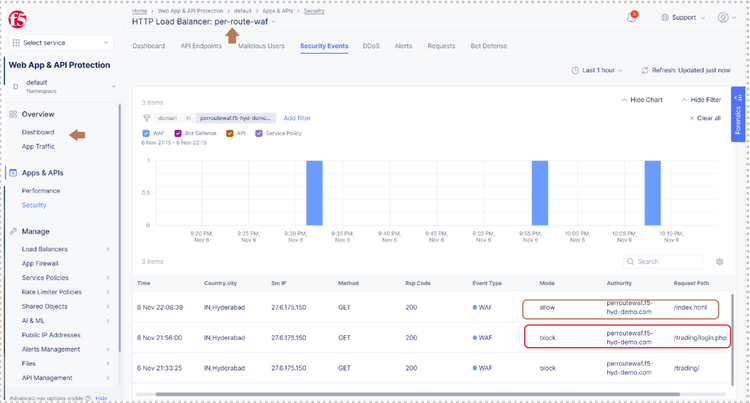
Task: Open the notifications bell
Action: coord(632,17)
